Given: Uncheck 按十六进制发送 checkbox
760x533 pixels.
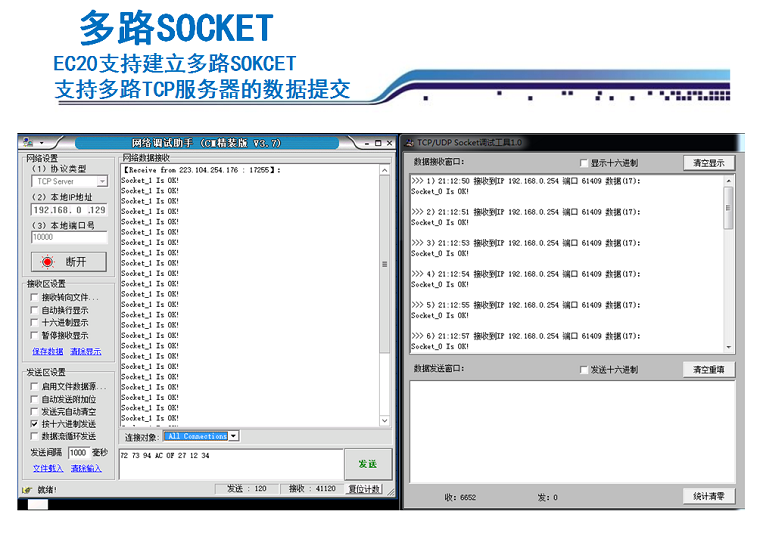Looking at the screenshot, I should click(34, 423).
